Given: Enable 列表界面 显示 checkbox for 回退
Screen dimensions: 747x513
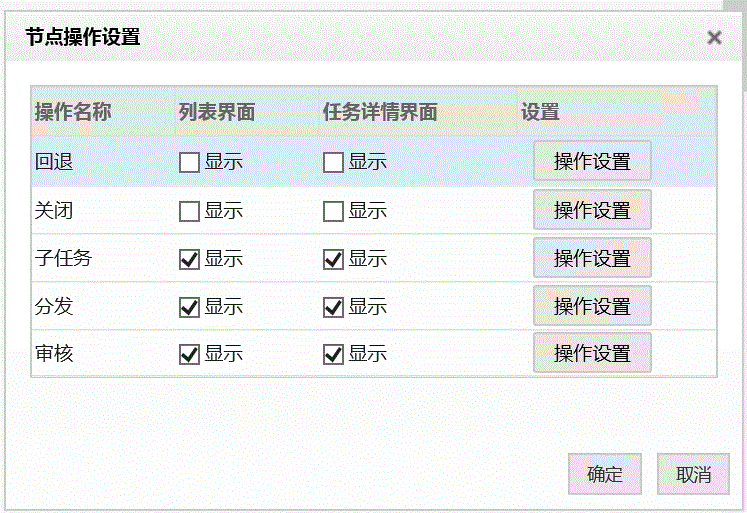Looking at the screenshot, I should 189,162.
